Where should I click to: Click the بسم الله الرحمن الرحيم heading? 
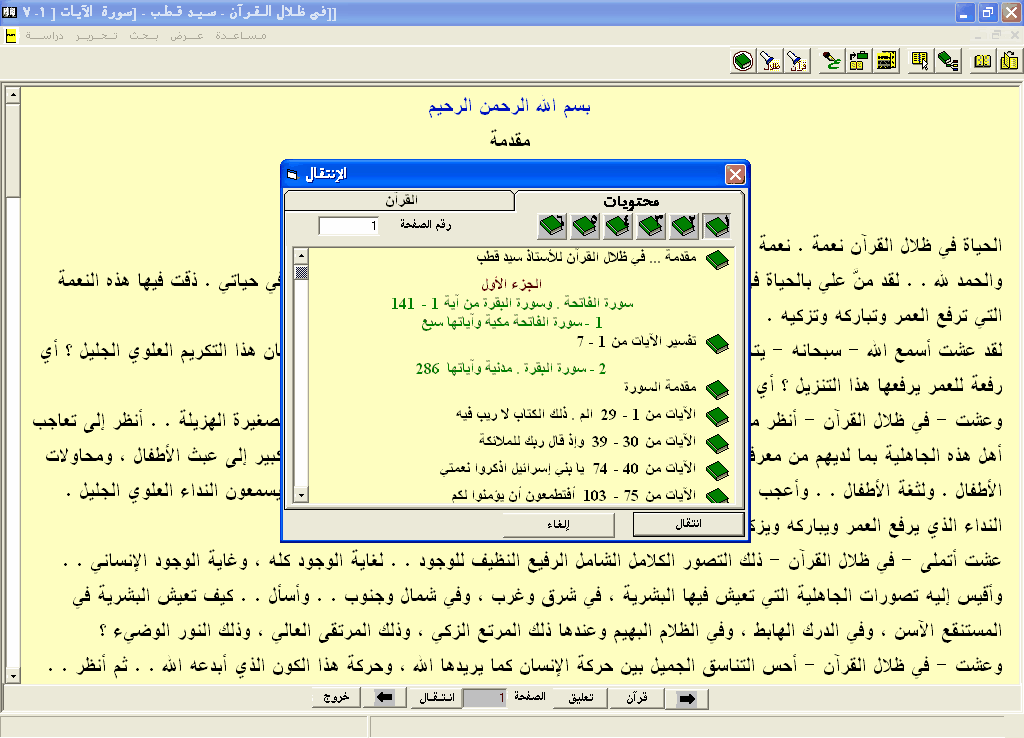(509, 106)
